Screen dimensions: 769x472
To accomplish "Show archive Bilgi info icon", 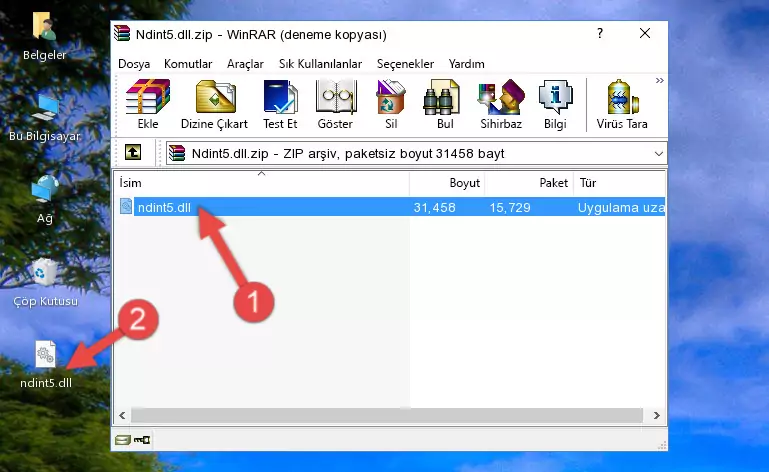I will [555, 105].
